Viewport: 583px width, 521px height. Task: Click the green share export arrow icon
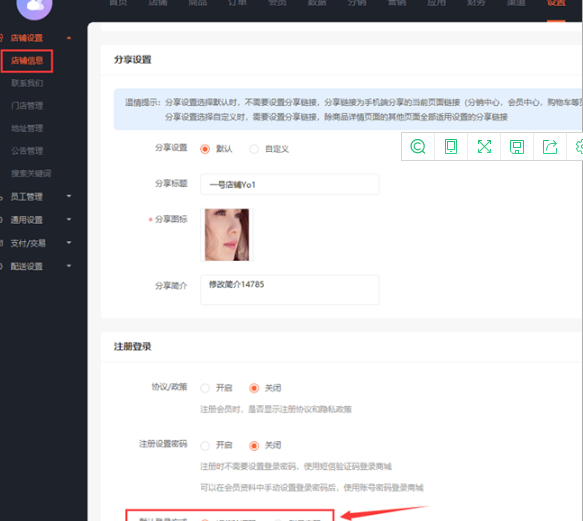tap(550, 147)
